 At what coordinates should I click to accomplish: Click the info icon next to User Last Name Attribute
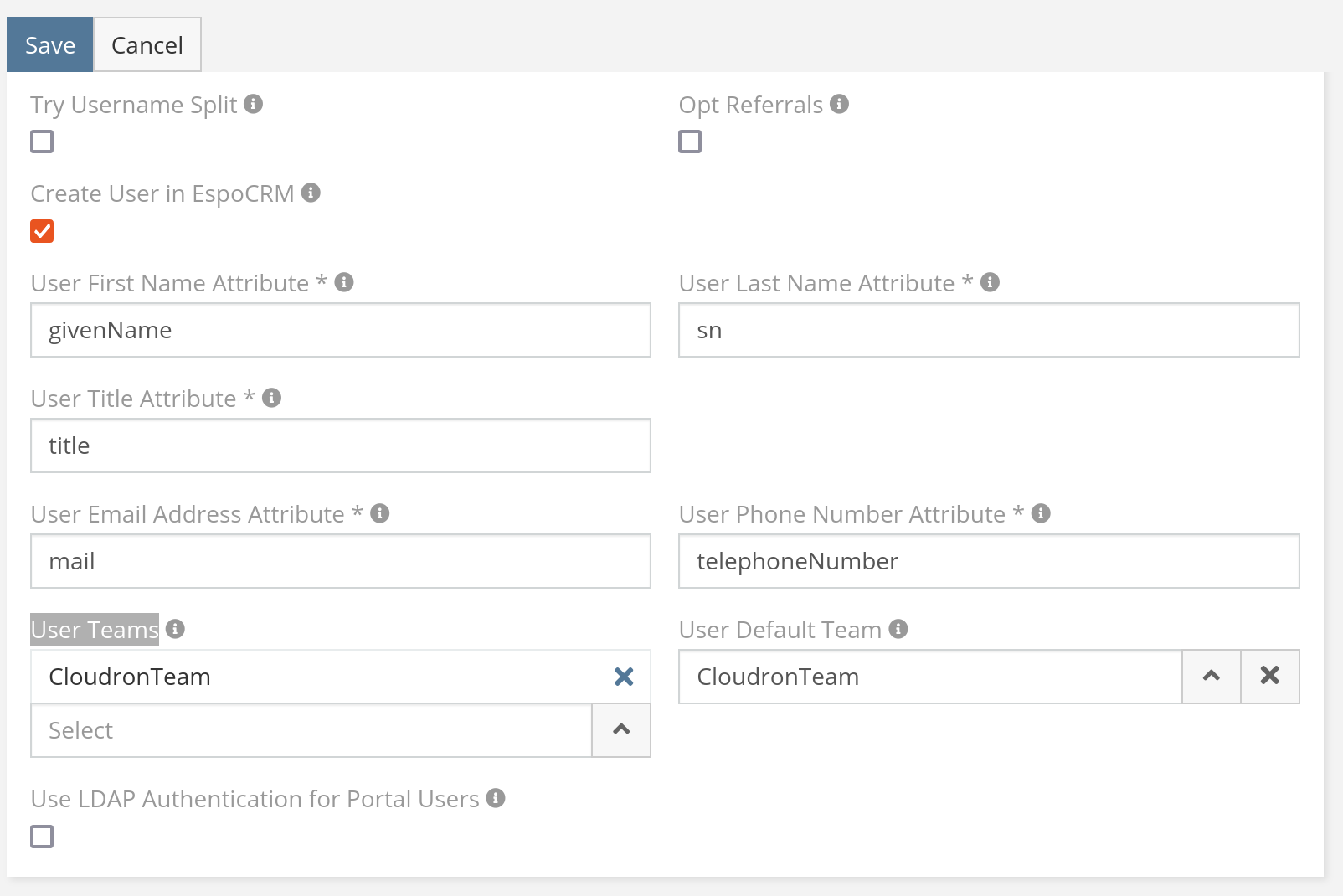tap(991, 282)
